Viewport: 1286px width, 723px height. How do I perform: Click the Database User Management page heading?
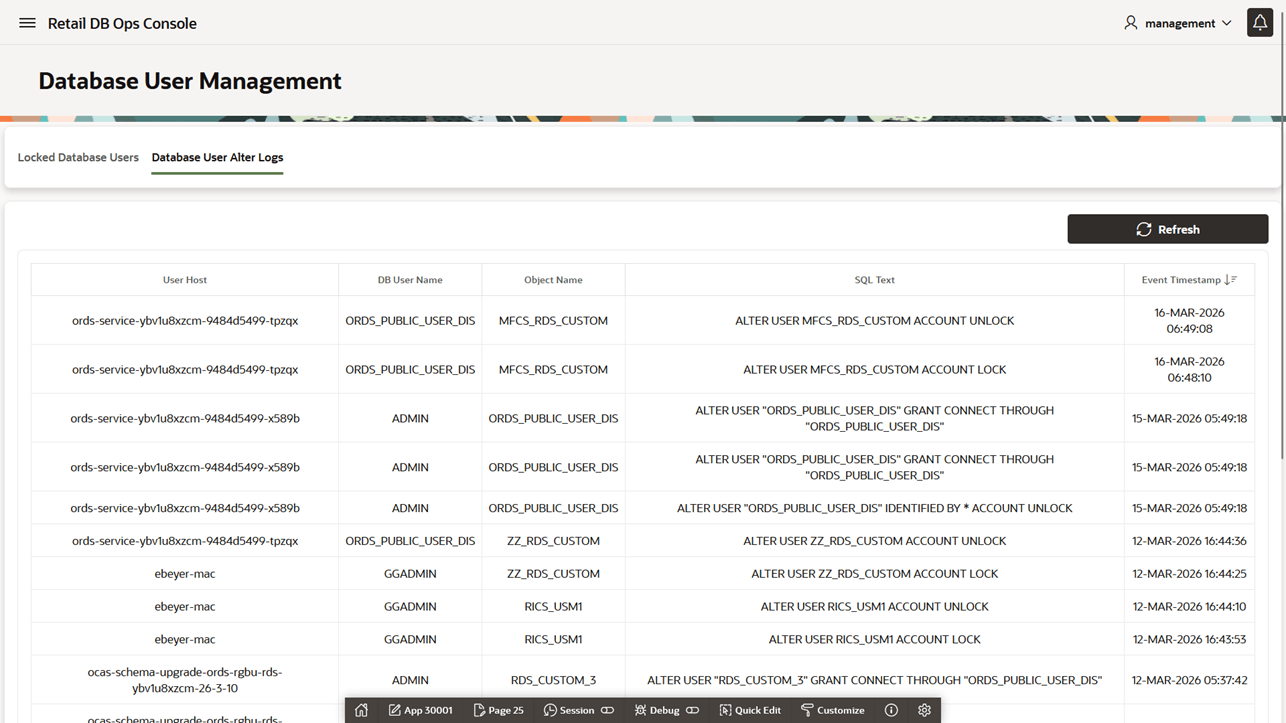click(190, 81)
